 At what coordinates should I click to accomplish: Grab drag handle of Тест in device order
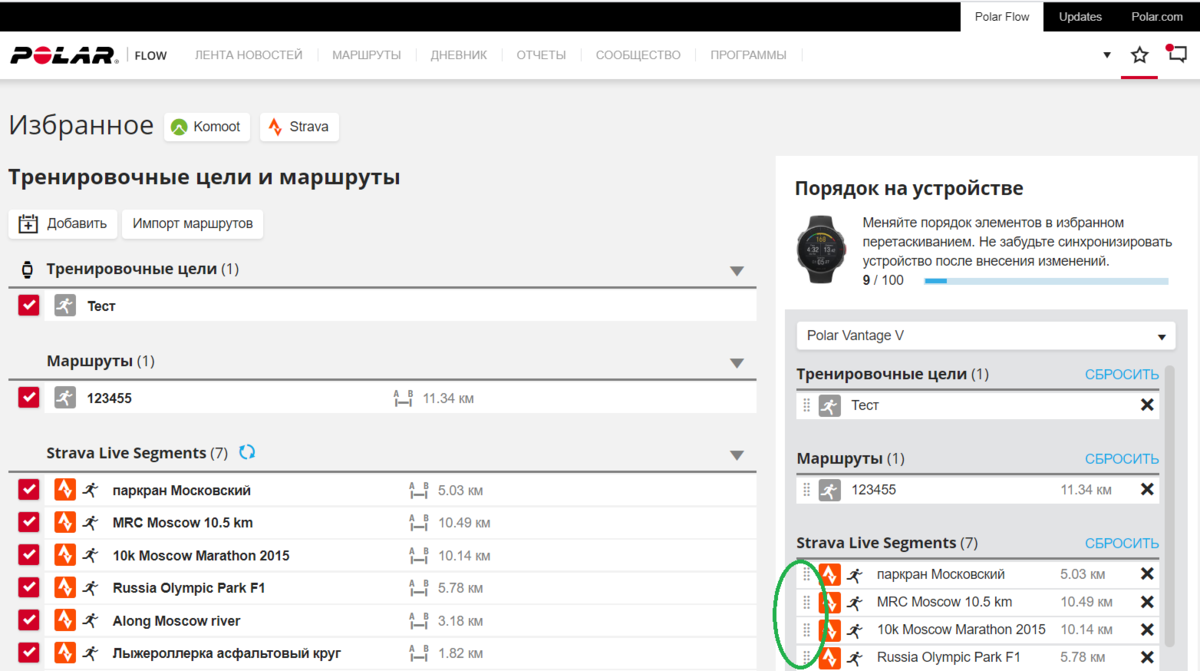point(807,405)
